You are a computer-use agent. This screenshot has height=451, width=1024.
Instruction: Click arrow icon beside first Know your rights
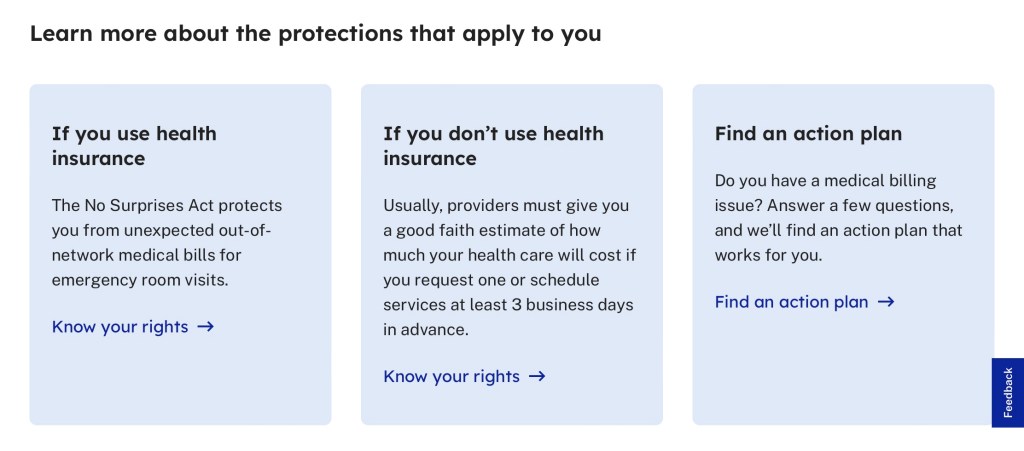click(206, 327)
